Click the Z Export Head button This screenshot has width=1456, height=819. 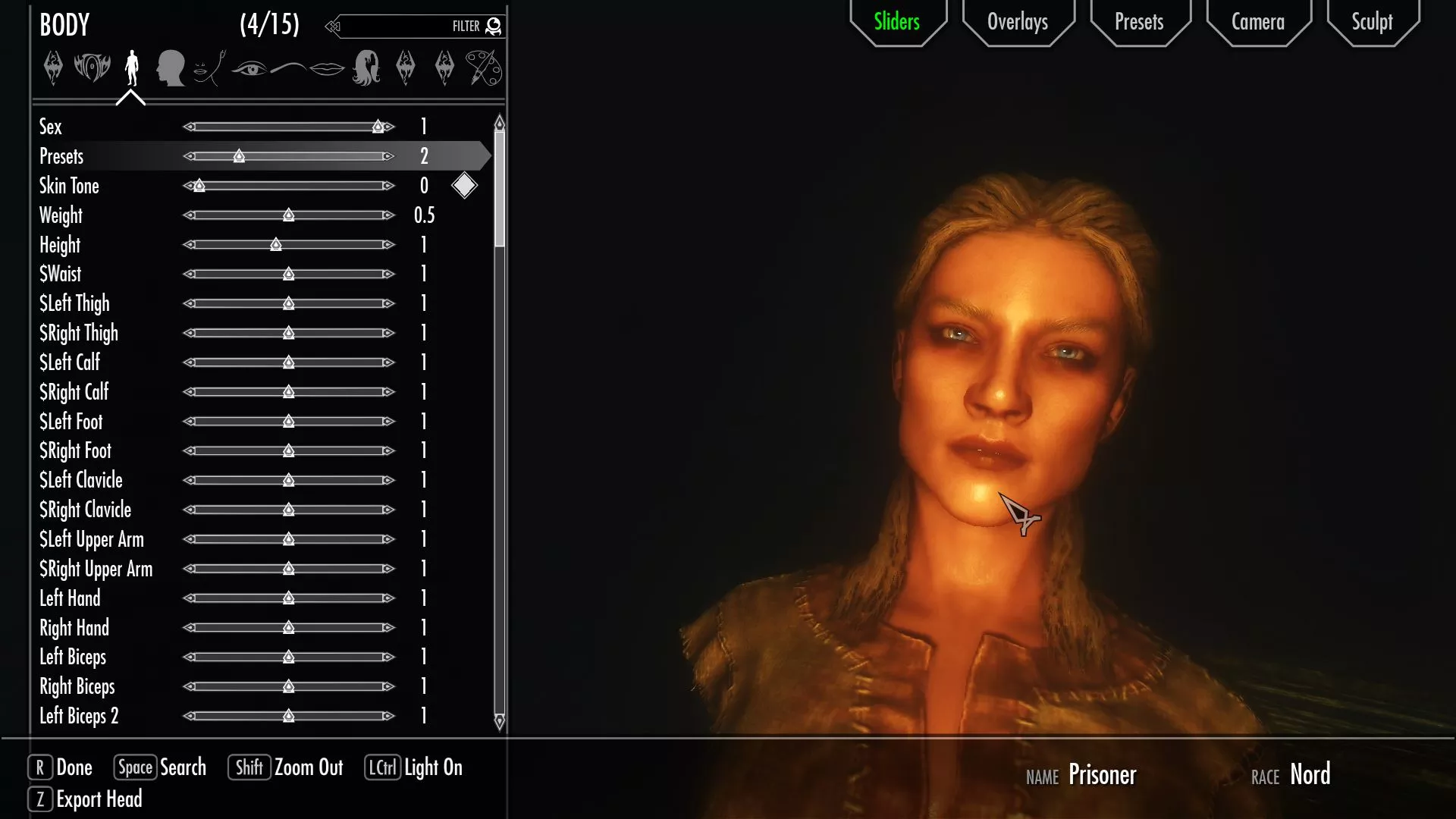(x=85, y=799)
